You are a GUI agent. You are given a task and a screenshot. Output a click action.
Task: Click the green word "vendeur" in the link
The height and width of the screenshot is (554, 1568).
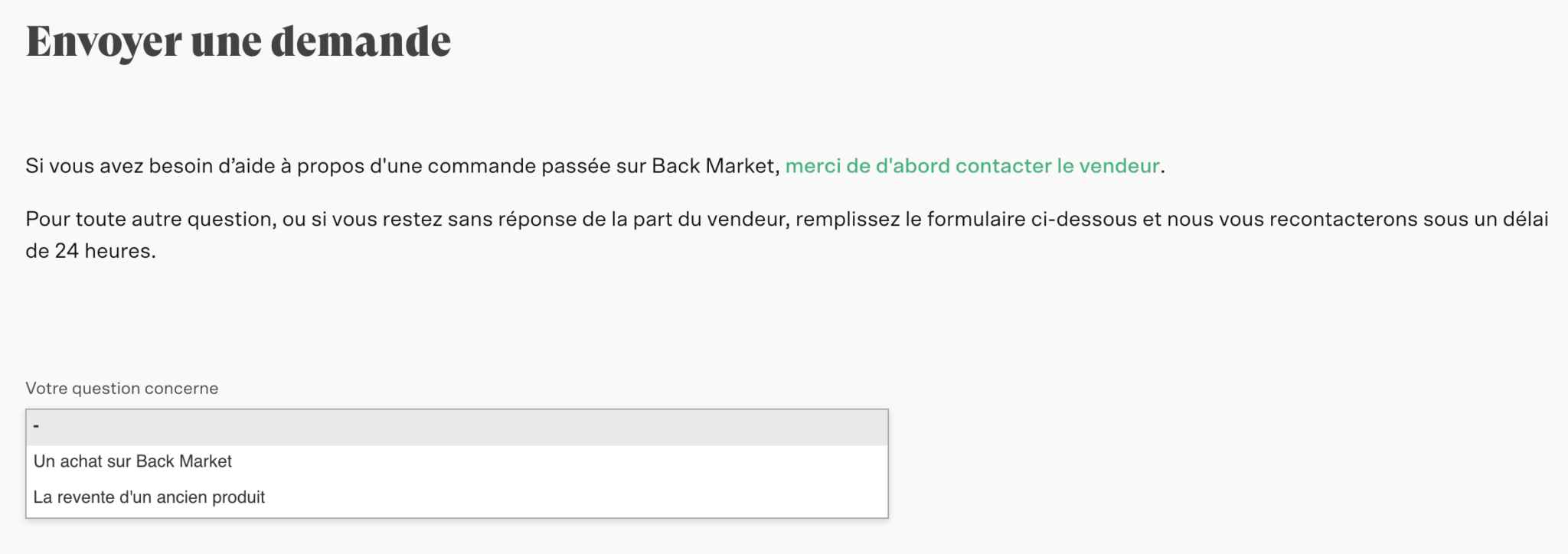point(1119,166)
